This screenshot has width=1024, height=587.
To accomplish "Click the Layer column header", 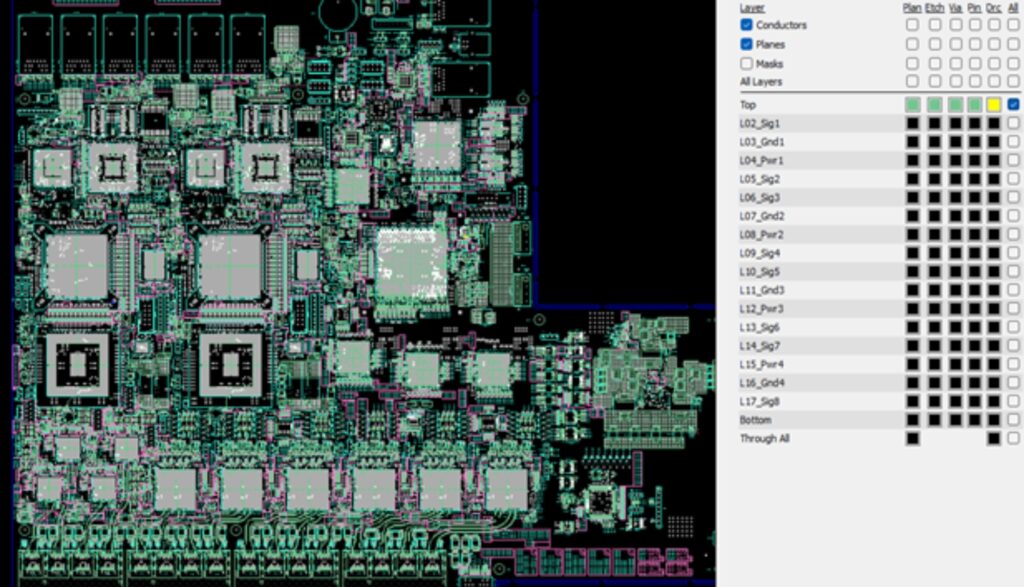I will click(752, 8).
